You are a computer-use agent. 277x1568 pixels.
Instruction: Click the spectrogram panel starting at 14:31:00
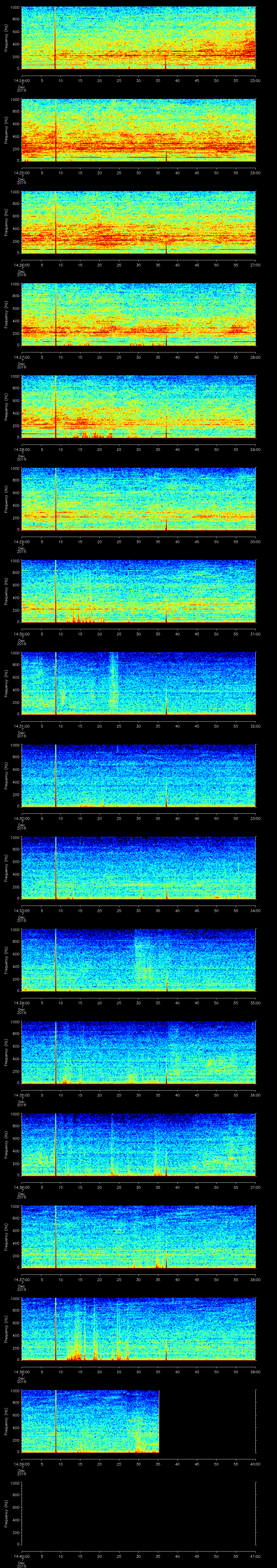(x=139, y=683)
